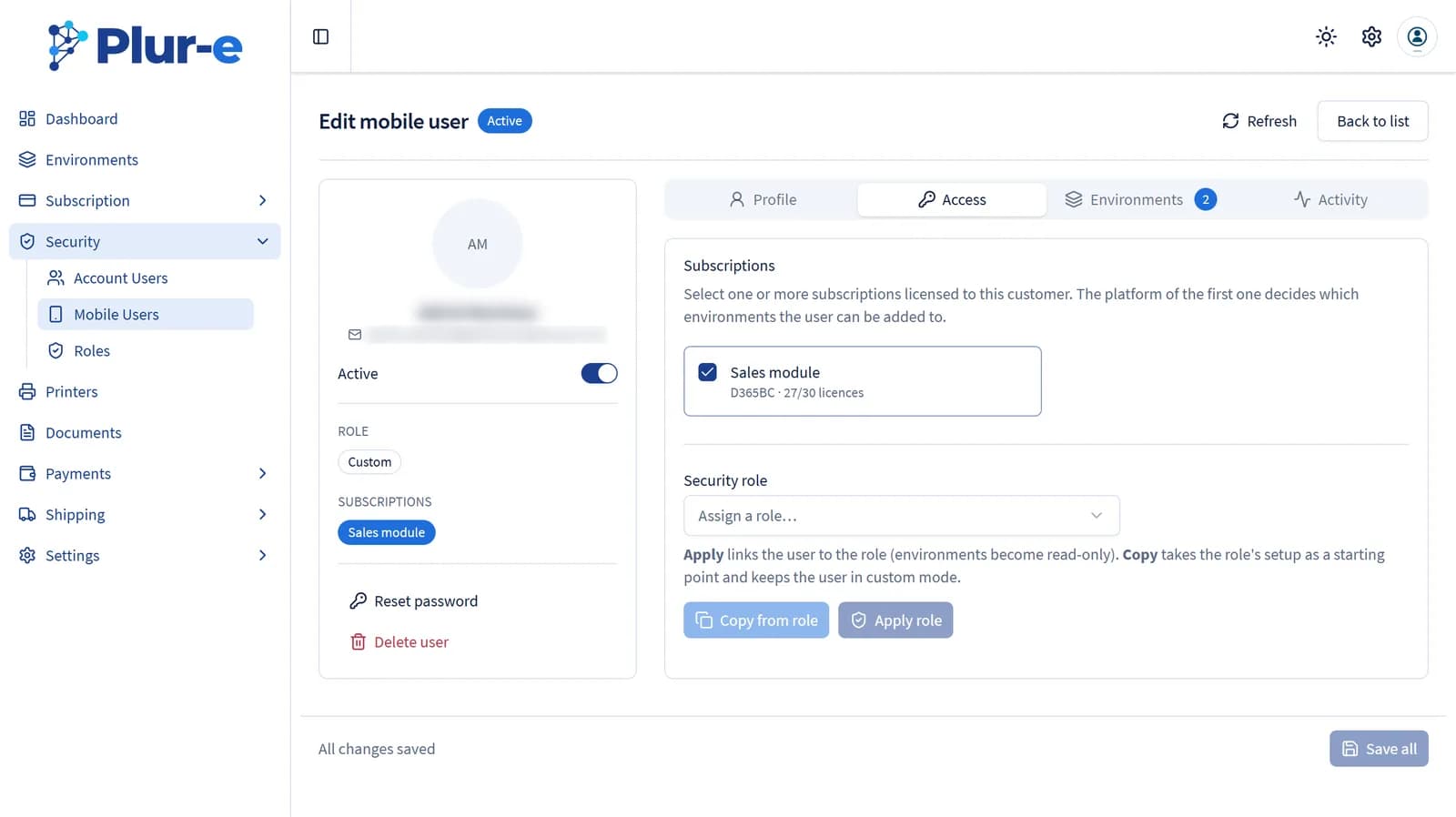Click the Apply role button
Screen dimensions: 1456x817
pyautogui.click(x=895, y=620)
